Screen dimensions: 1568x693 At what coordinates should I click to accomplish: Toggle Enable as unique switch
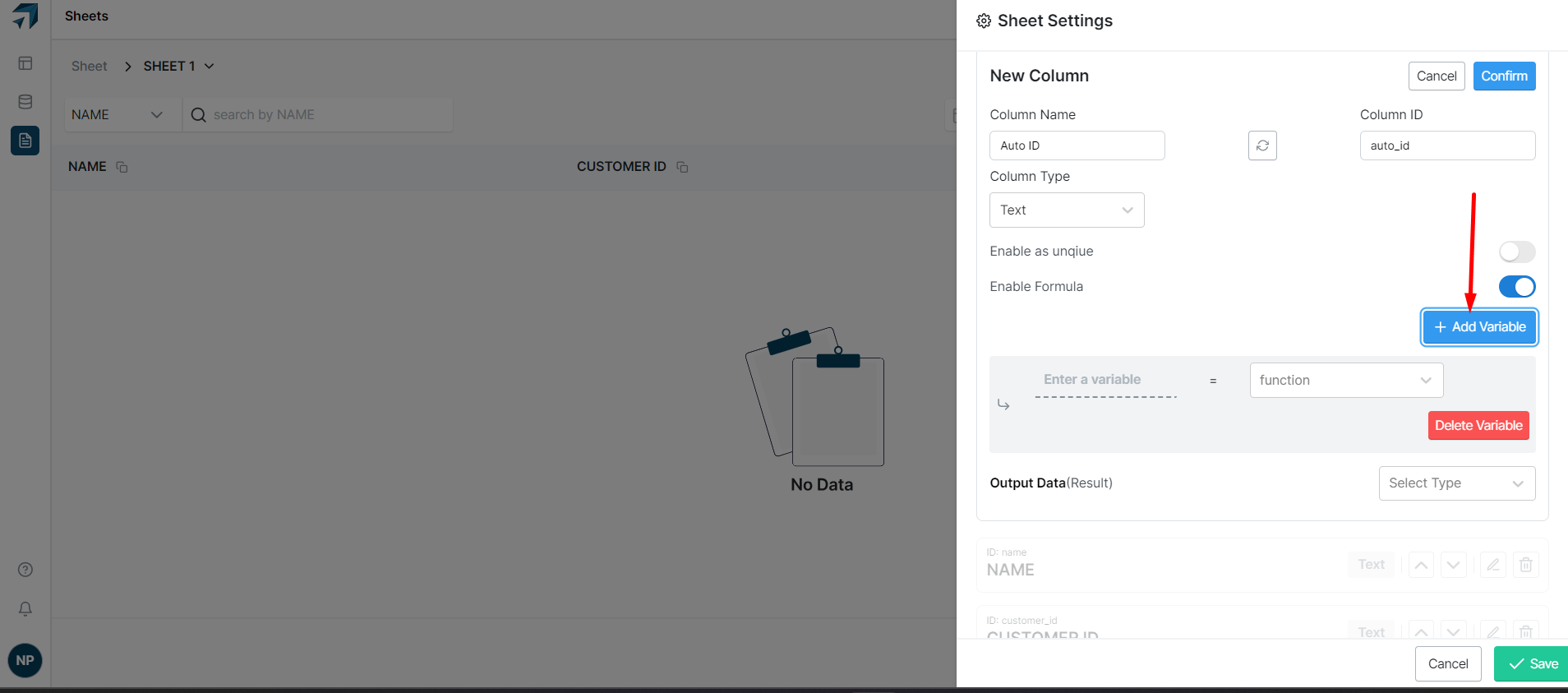1516,252
